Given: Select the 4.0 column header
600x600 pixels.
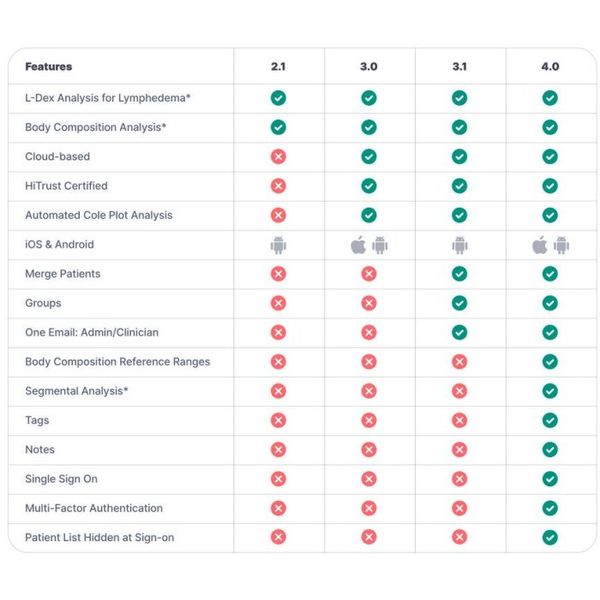Looking at the screenshot, I should tap(550, 67).
